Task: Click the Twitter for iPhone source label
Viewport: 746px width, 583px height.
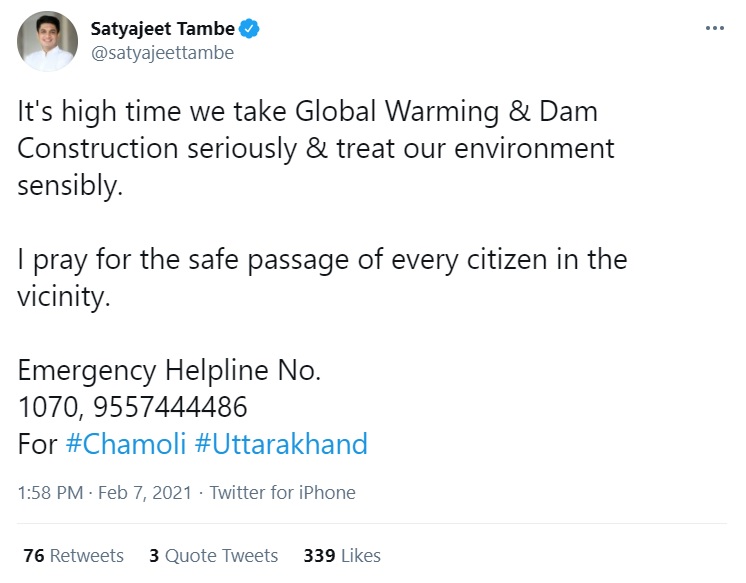Action: point(282,492)
